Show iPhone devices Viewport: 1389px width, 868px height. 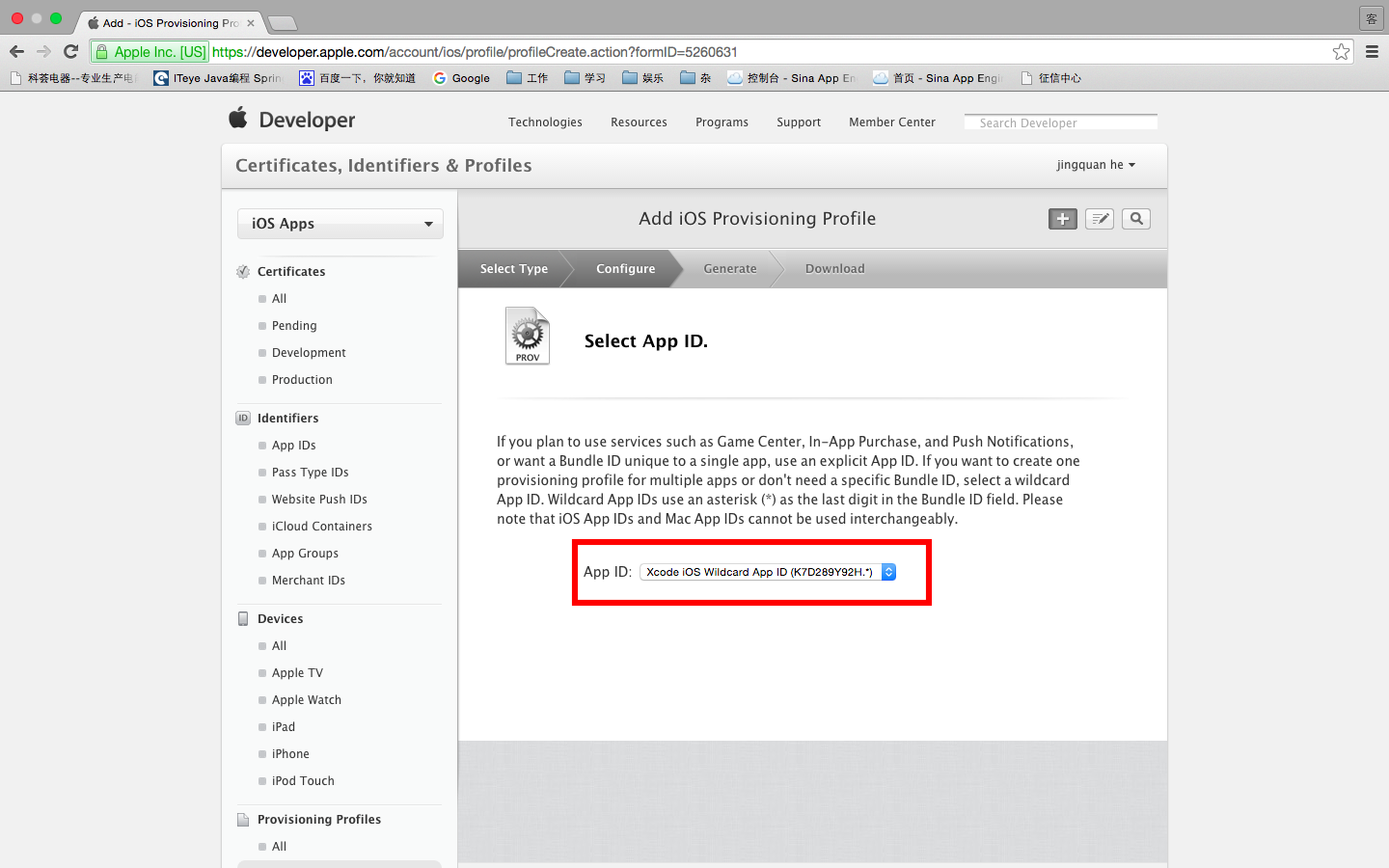click(x=290, y=754)
